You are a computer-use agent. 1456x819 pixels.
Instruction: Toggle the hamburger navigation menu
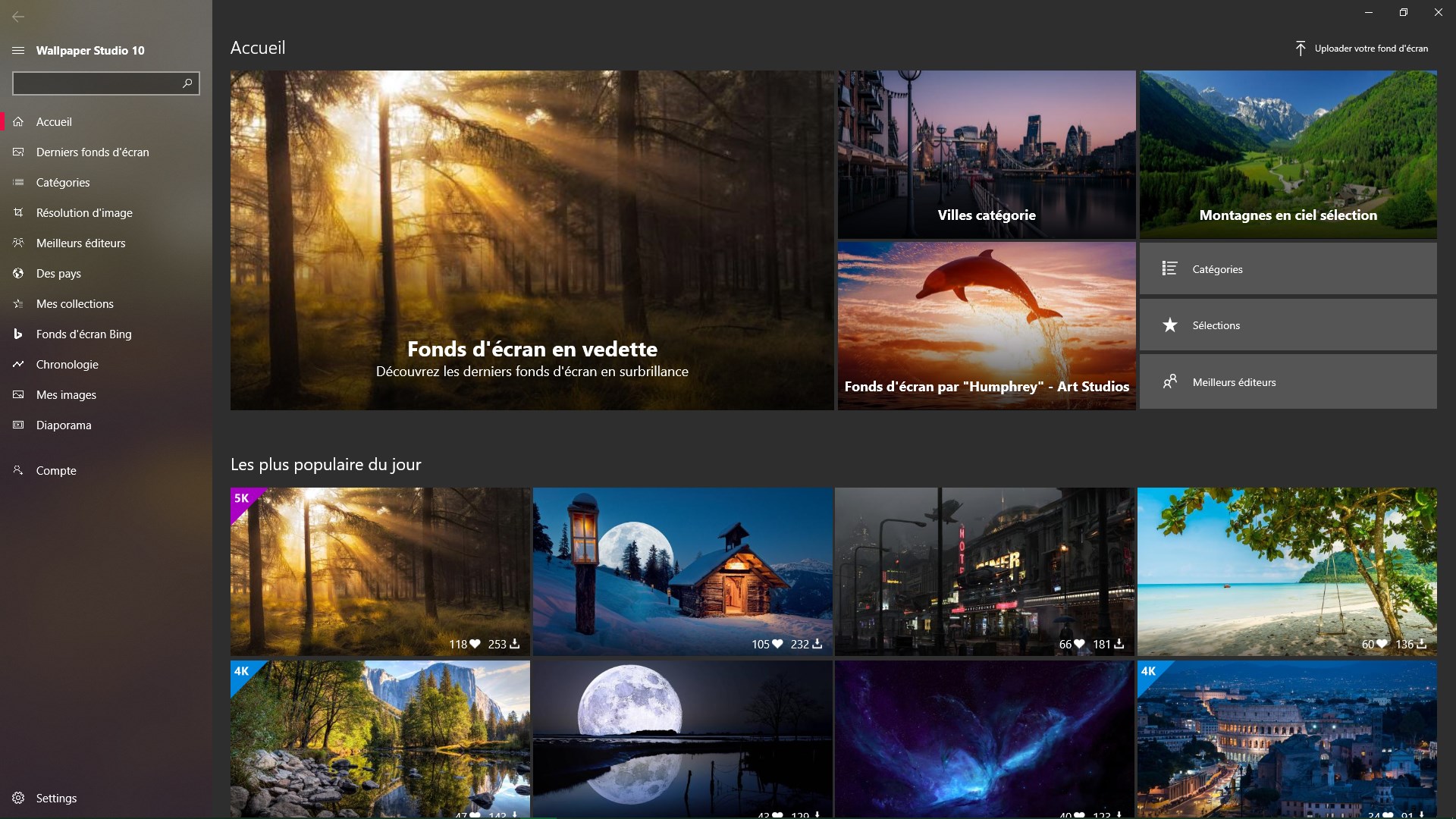tap(18, 51)
